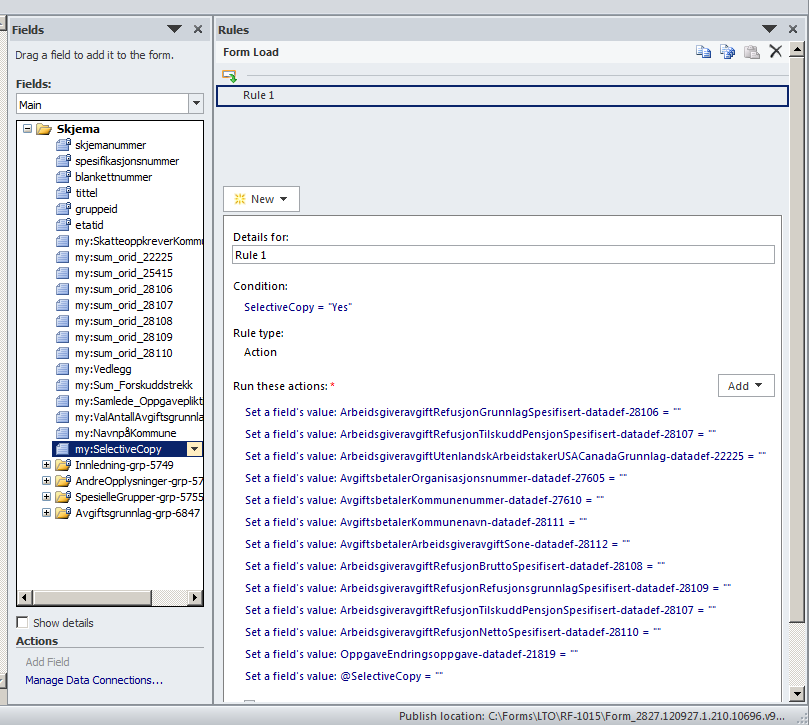Select Rule 1 in the rules list
The height and width of the screenshot is (725, 809).
coord(502,95)
